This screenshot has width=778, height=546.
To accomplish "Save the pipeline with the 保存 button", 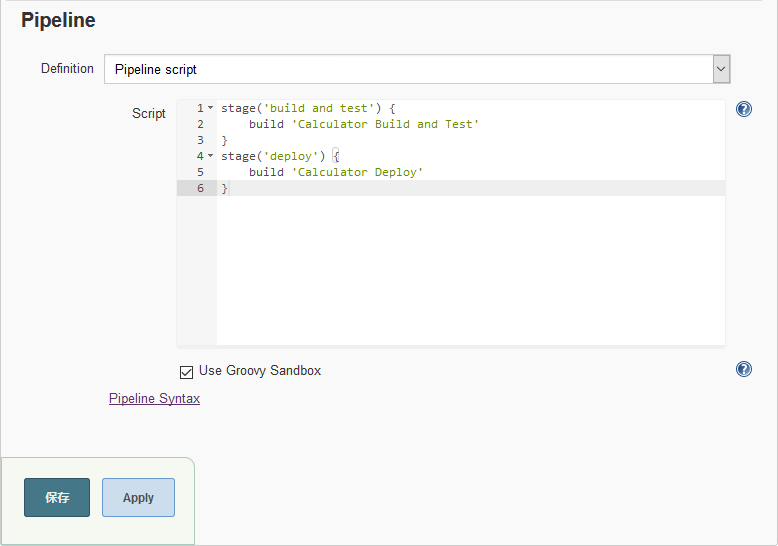I will pos(57,497).
